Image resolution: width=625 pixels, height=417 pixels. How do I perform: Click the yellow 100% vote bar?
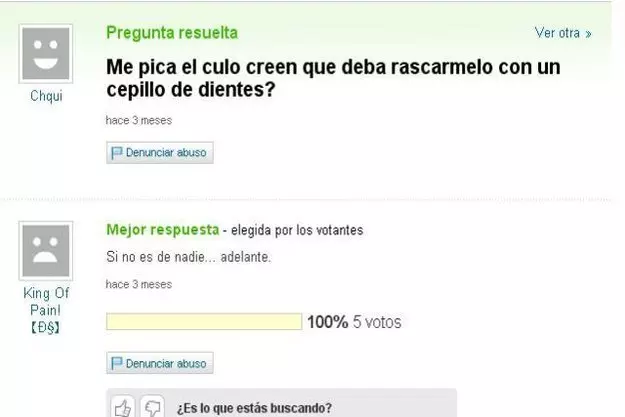(x=204, y=322)
